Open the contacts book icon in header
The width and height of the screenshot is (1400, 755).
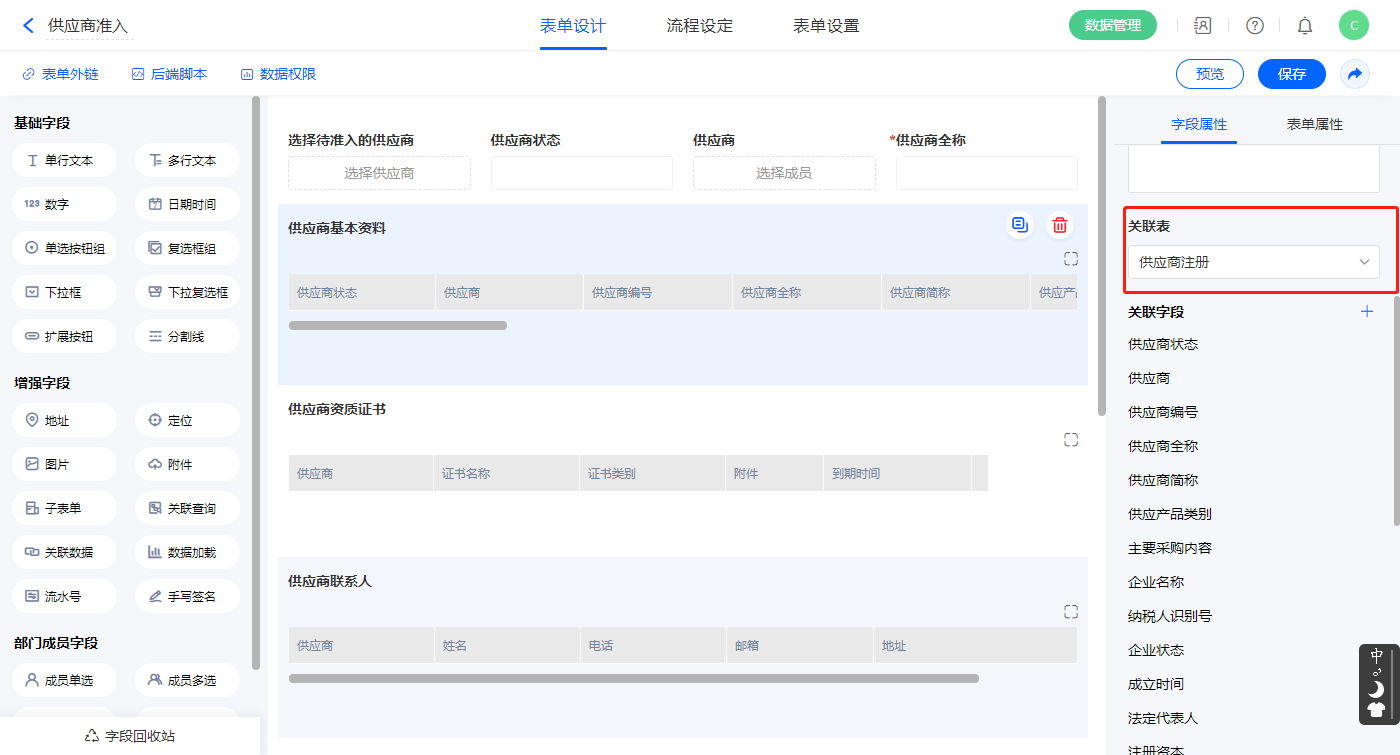(x=1203, y=26)
